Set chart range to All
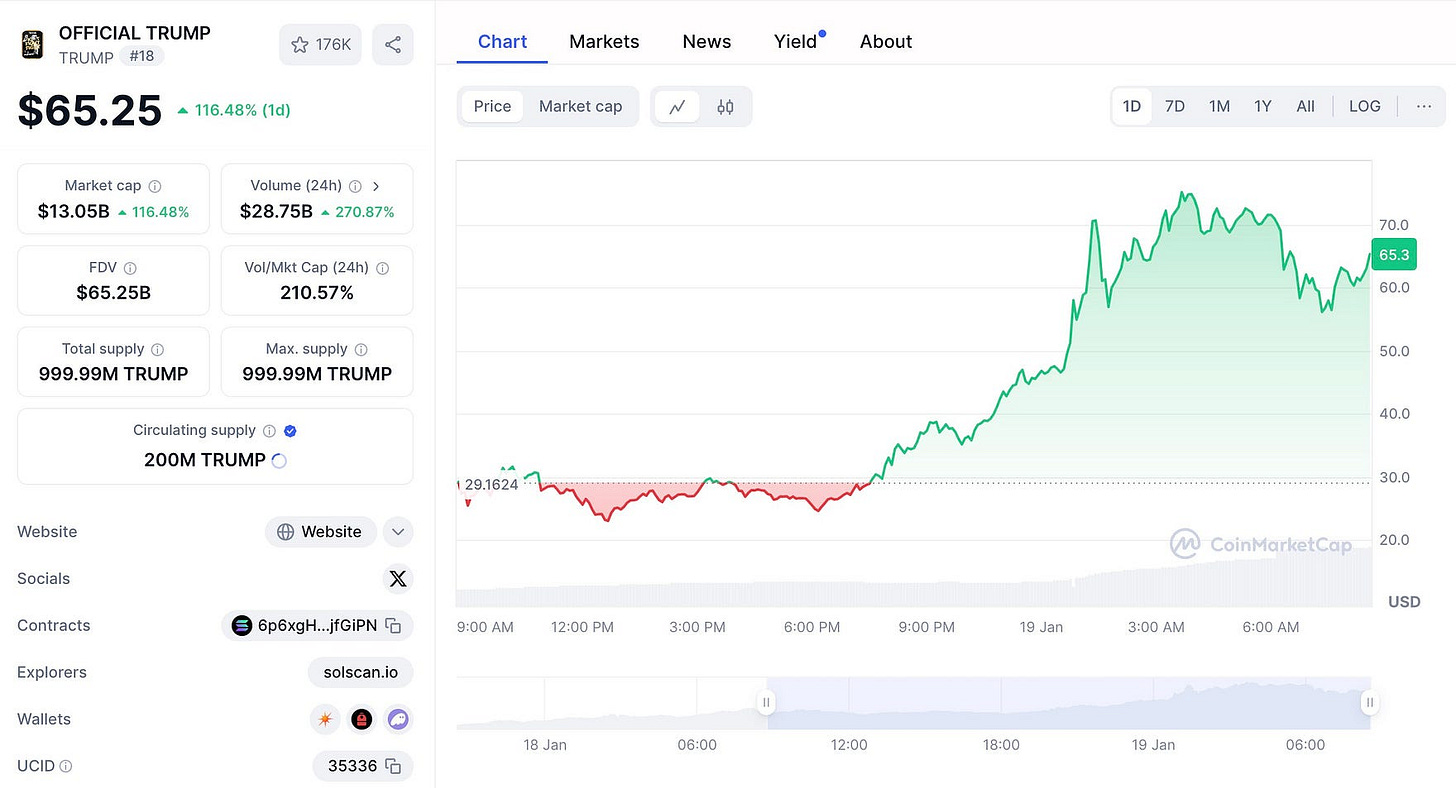Image resolution: width=1456 pixels, height=788 pixels. pos(1305,106)
